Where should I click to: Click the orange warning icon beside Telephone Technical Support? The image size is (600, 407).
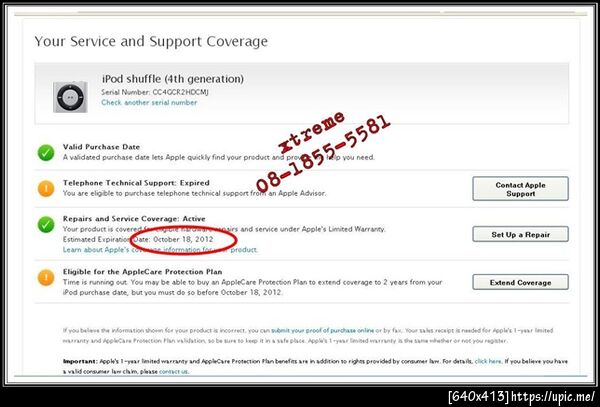[x=46, y=189]
